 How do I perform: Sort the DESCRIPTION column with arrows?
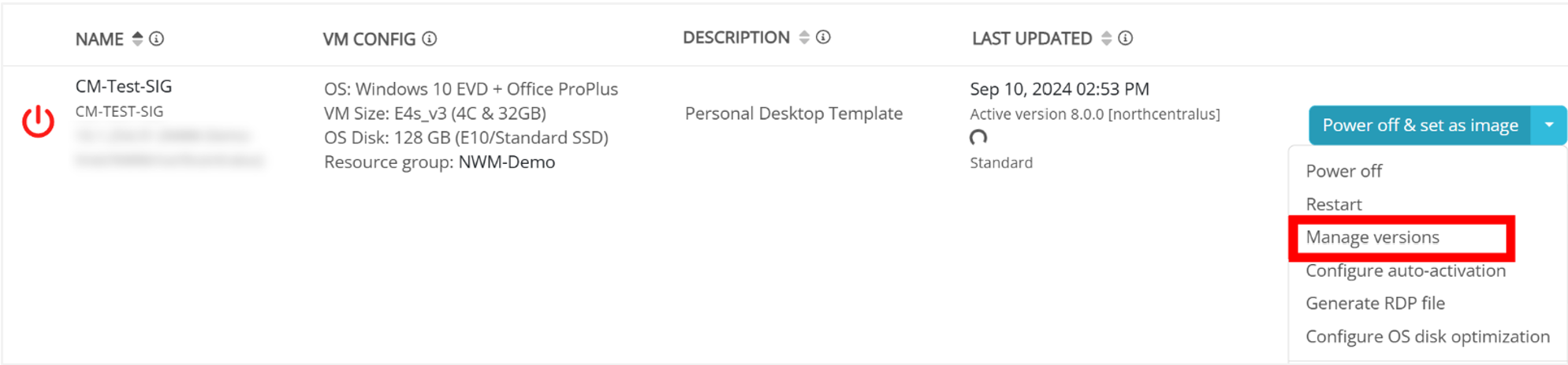click(804, 37)
